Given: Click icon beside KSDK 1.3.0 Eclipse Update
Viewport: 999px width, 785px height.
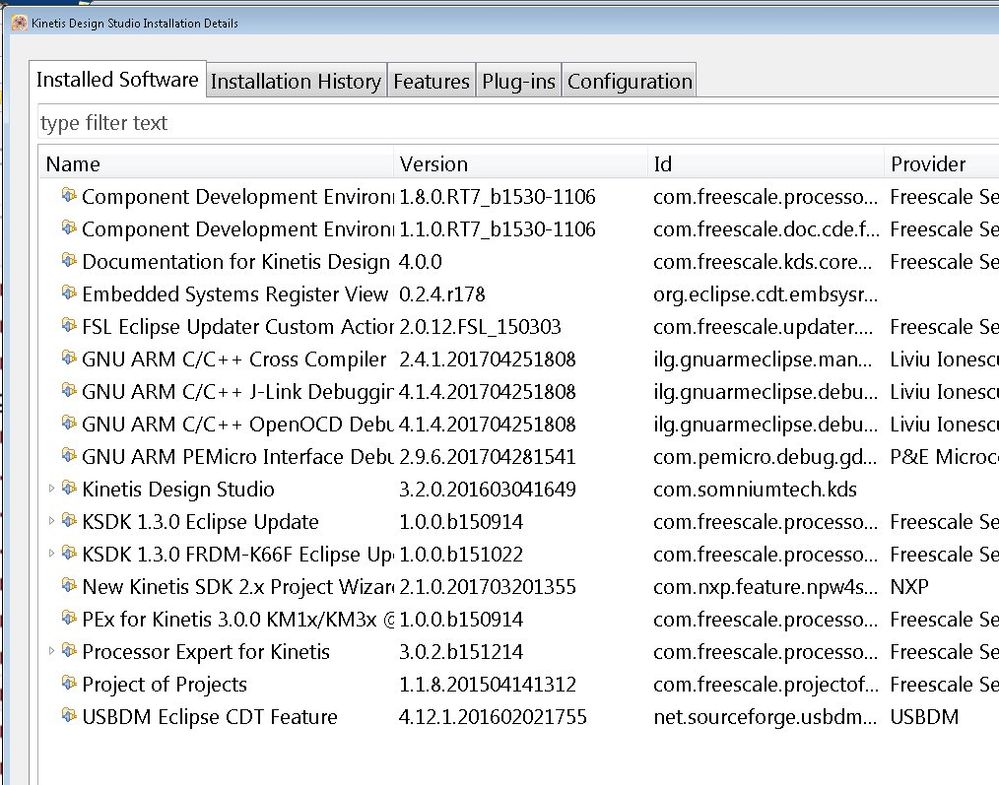Looking at the screenshot, I should pyautogui.click(x=69, y=520).
